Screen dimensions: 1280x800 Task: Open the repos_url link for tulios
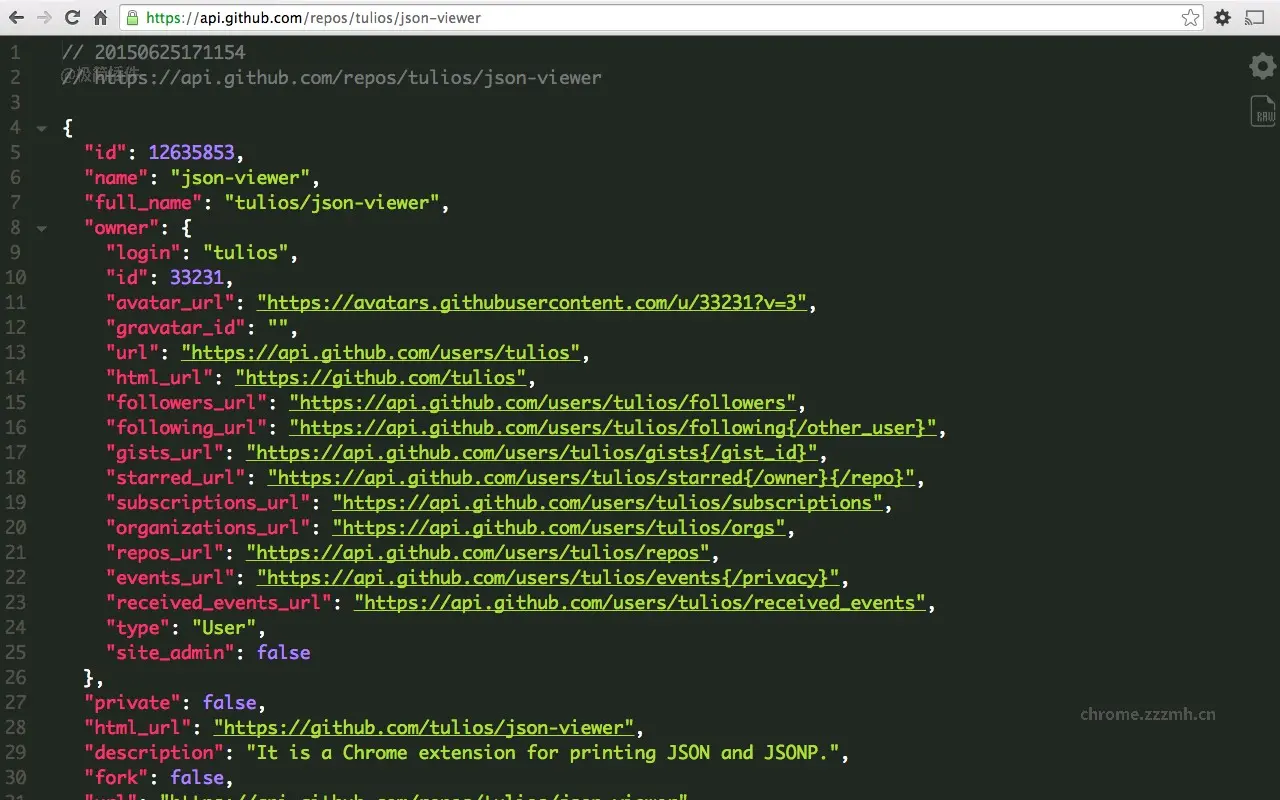pos(484,552)
